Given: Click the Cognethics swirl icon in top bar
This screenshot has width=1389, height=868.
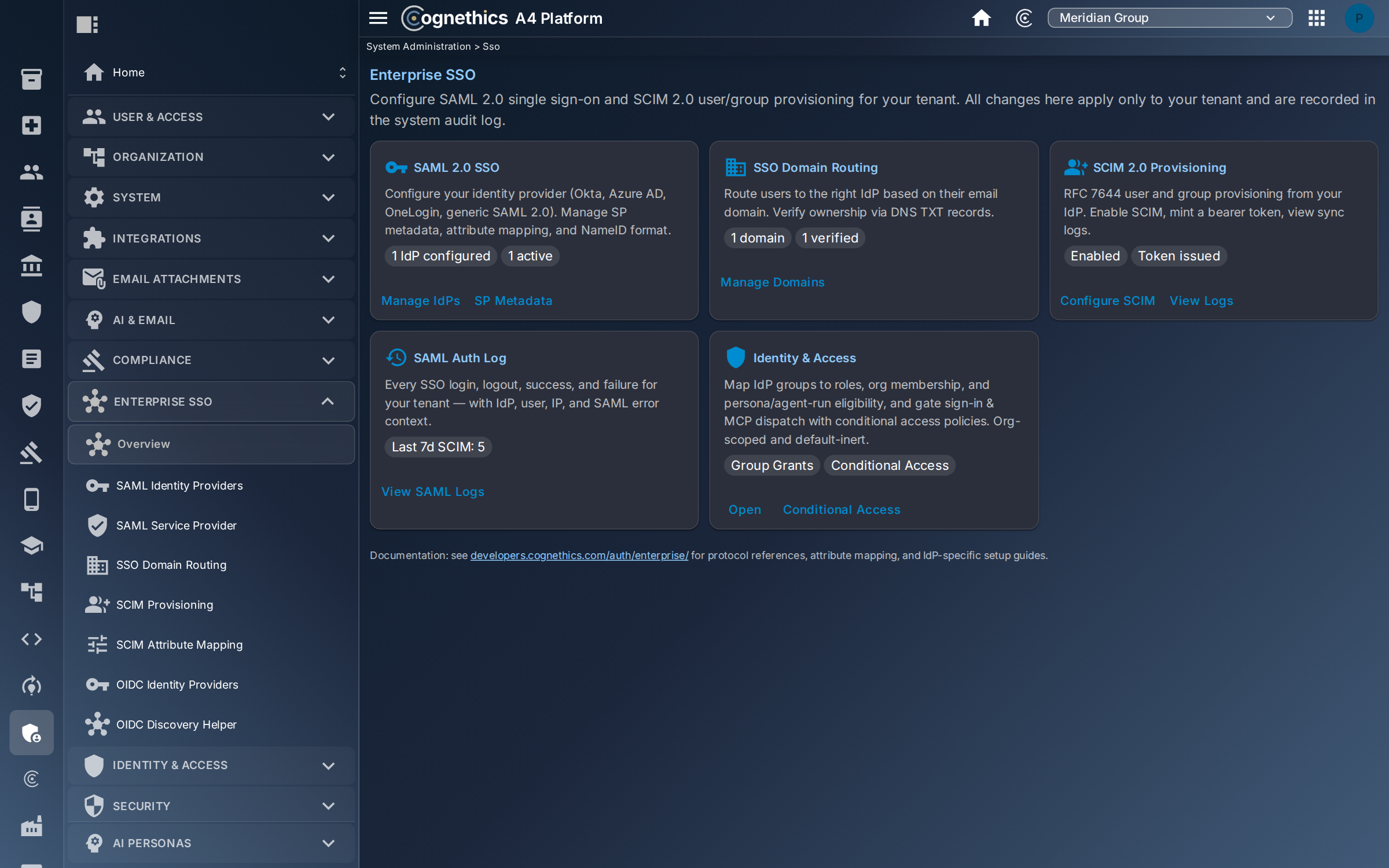Looking at the screenshot, I should coord(1024,18).
